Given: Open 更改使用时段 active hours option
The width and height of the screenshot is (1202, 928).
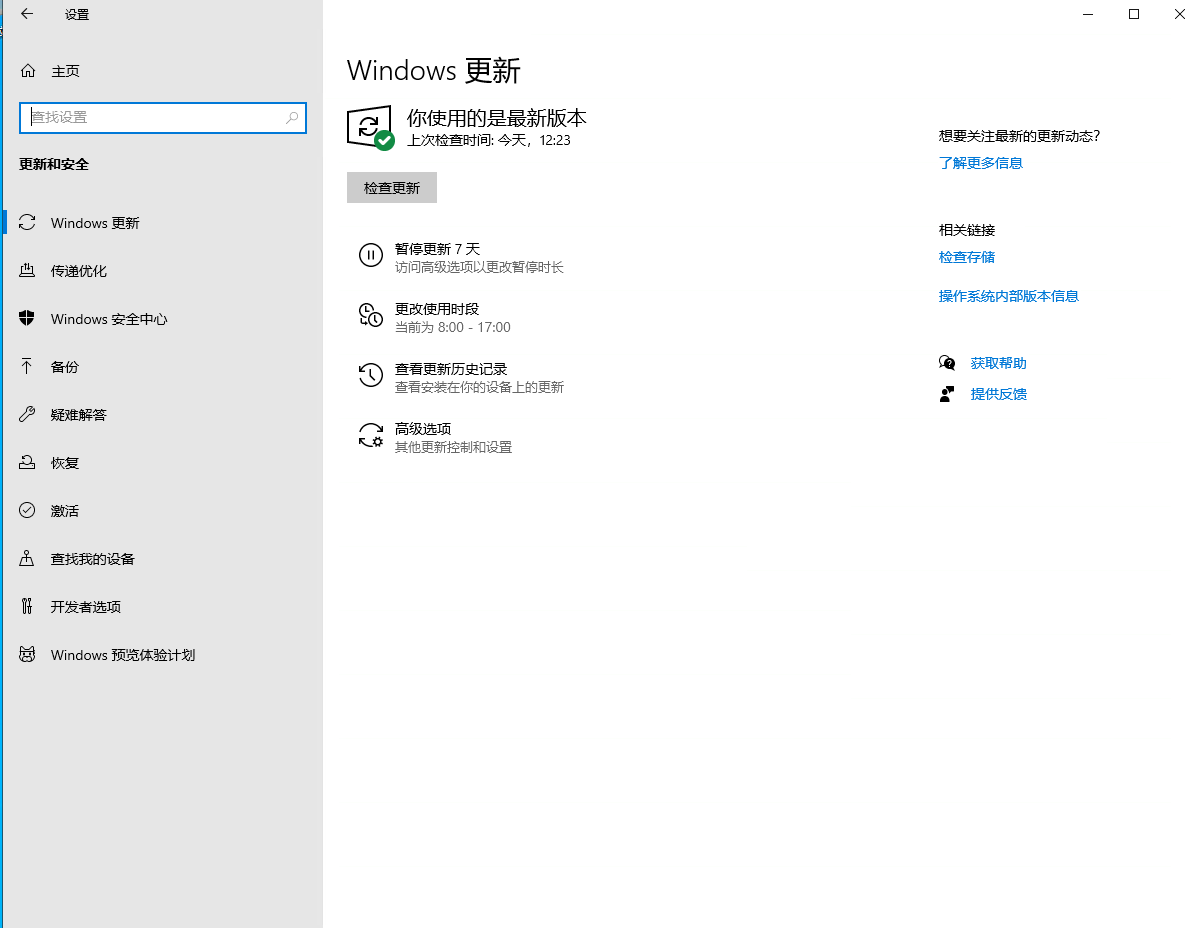Looking at the screenshot, I should (435, 317).
